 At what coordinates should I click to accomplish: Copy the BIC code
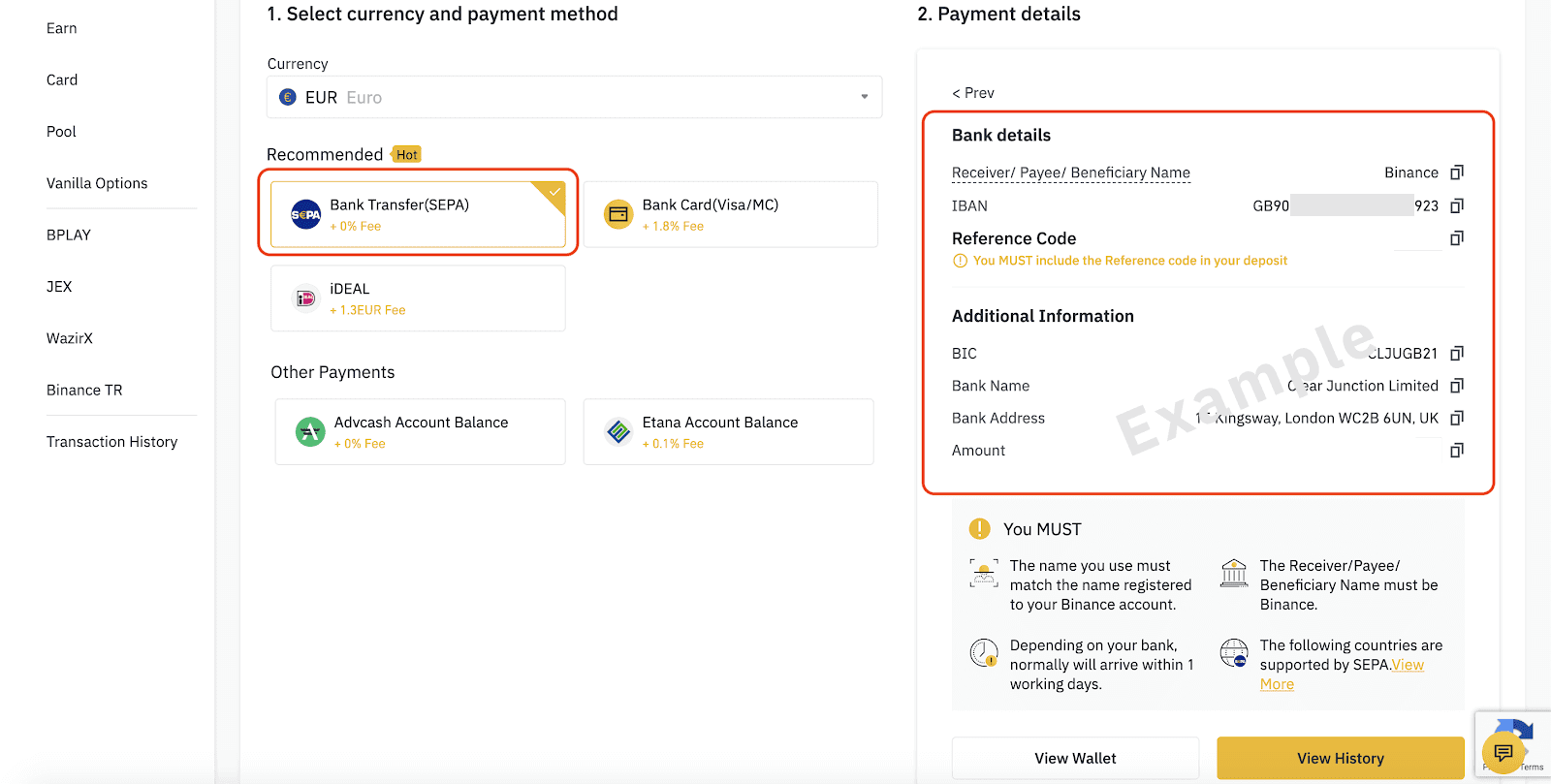(x=1456, y=354)
